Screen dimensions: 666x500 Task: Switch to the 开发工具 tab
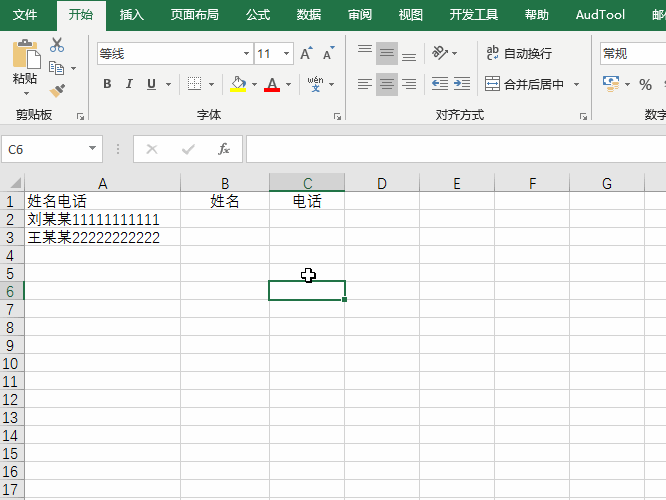474,15
